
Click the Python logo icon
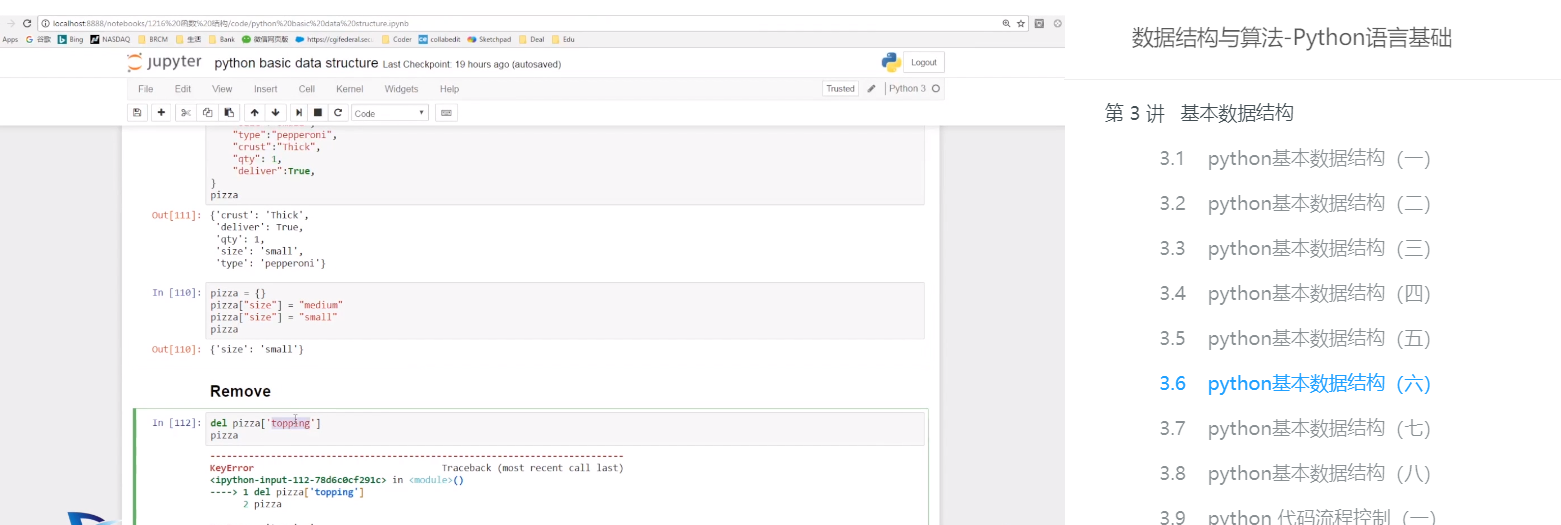coord(891,62)
